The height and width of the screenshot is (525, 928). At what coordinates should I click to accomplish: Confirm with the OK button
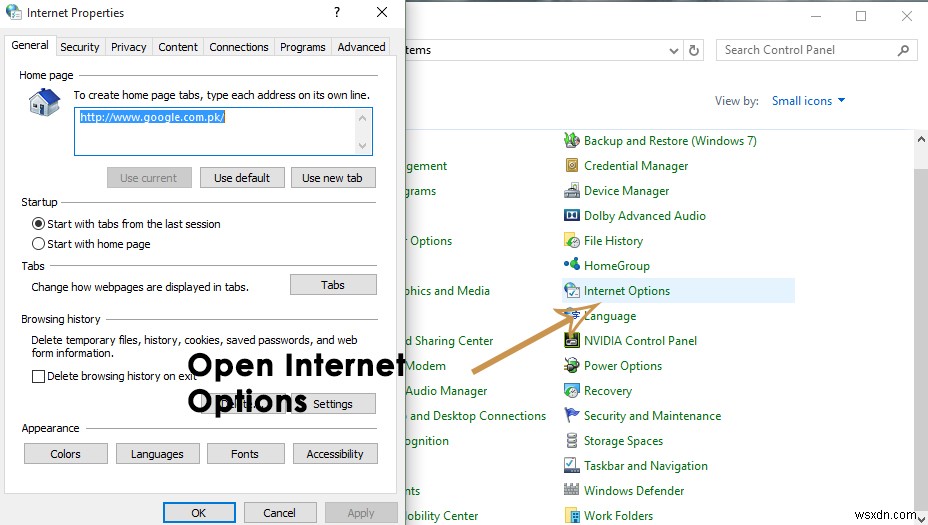pyautogui.click(x=199, y=513)
